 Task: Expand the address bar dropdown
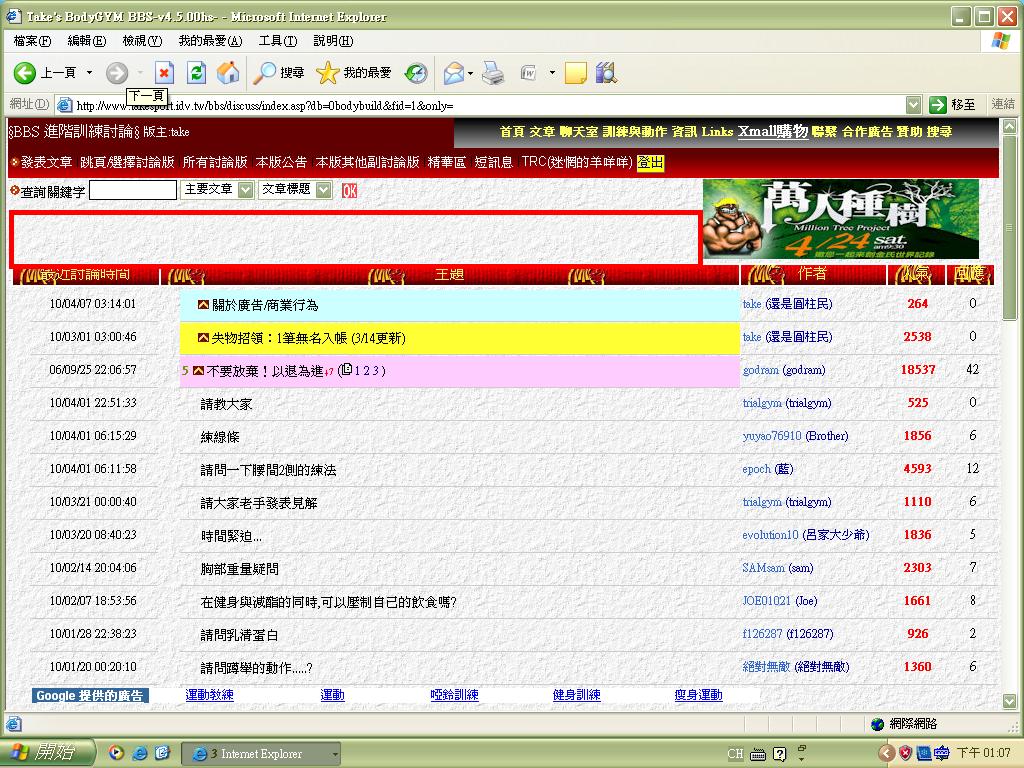(914, 104)
